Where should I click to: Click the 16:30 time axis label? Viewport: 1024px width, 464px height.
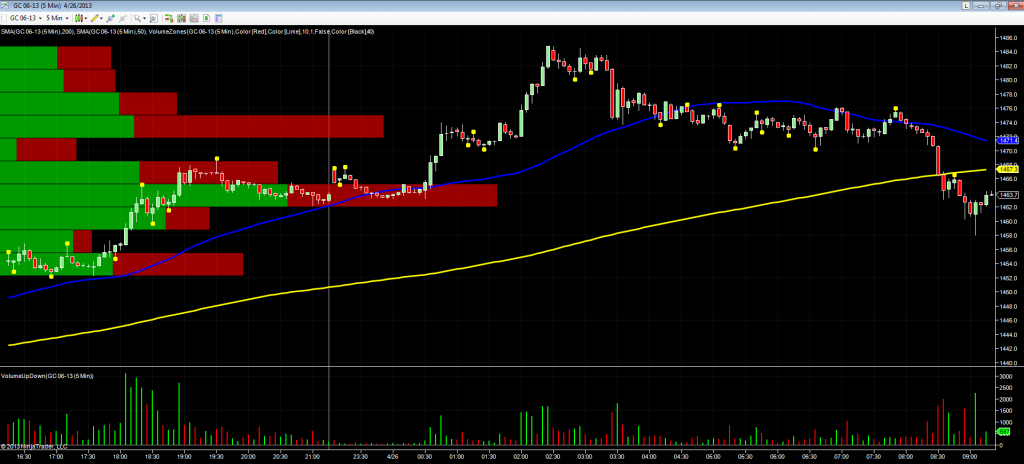(x=24, y=456)
